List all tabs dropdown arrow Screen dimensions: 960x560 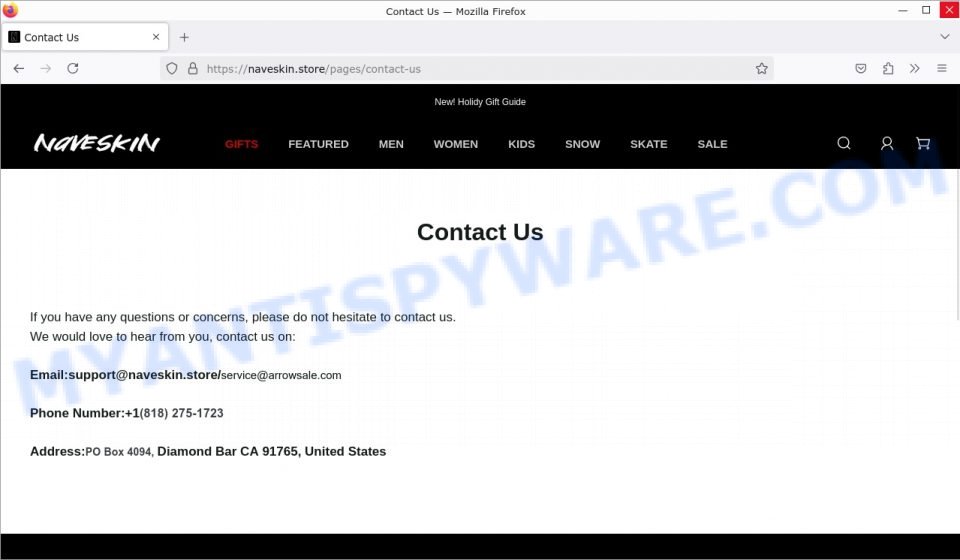[945, 37]
